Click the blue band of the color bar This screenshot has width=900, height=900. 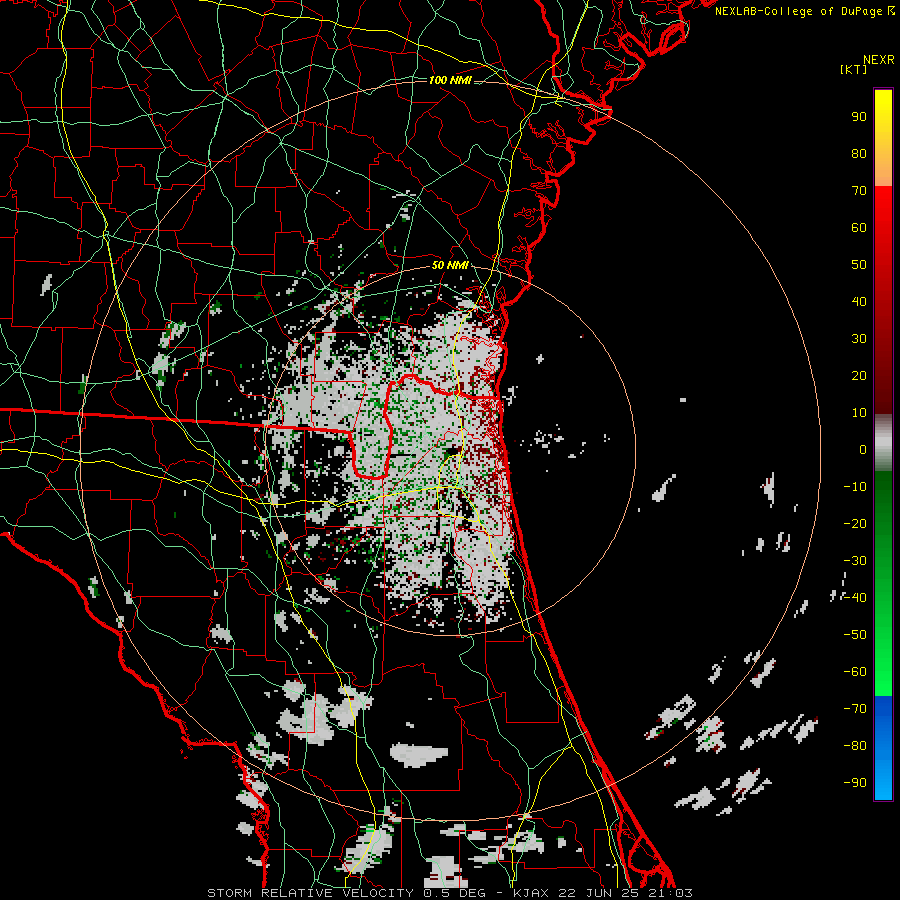[883, 748]
